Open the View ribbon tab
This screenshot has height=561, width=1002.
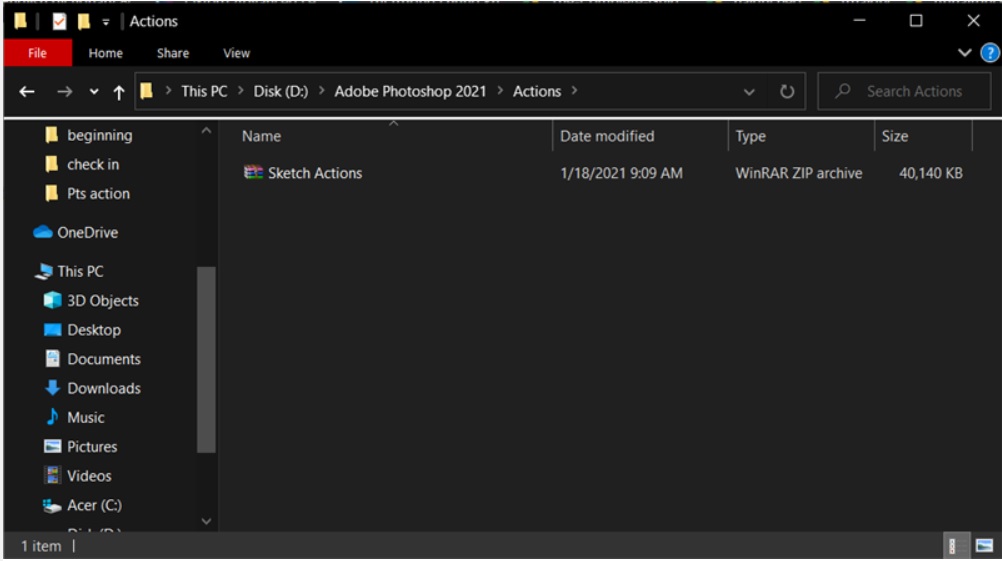pyautogui.click(x=236, y=53)
